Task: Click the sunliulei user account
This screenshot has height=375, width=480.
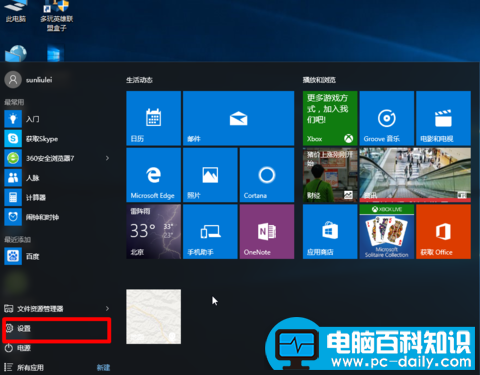Action: [x=29, y=80]
